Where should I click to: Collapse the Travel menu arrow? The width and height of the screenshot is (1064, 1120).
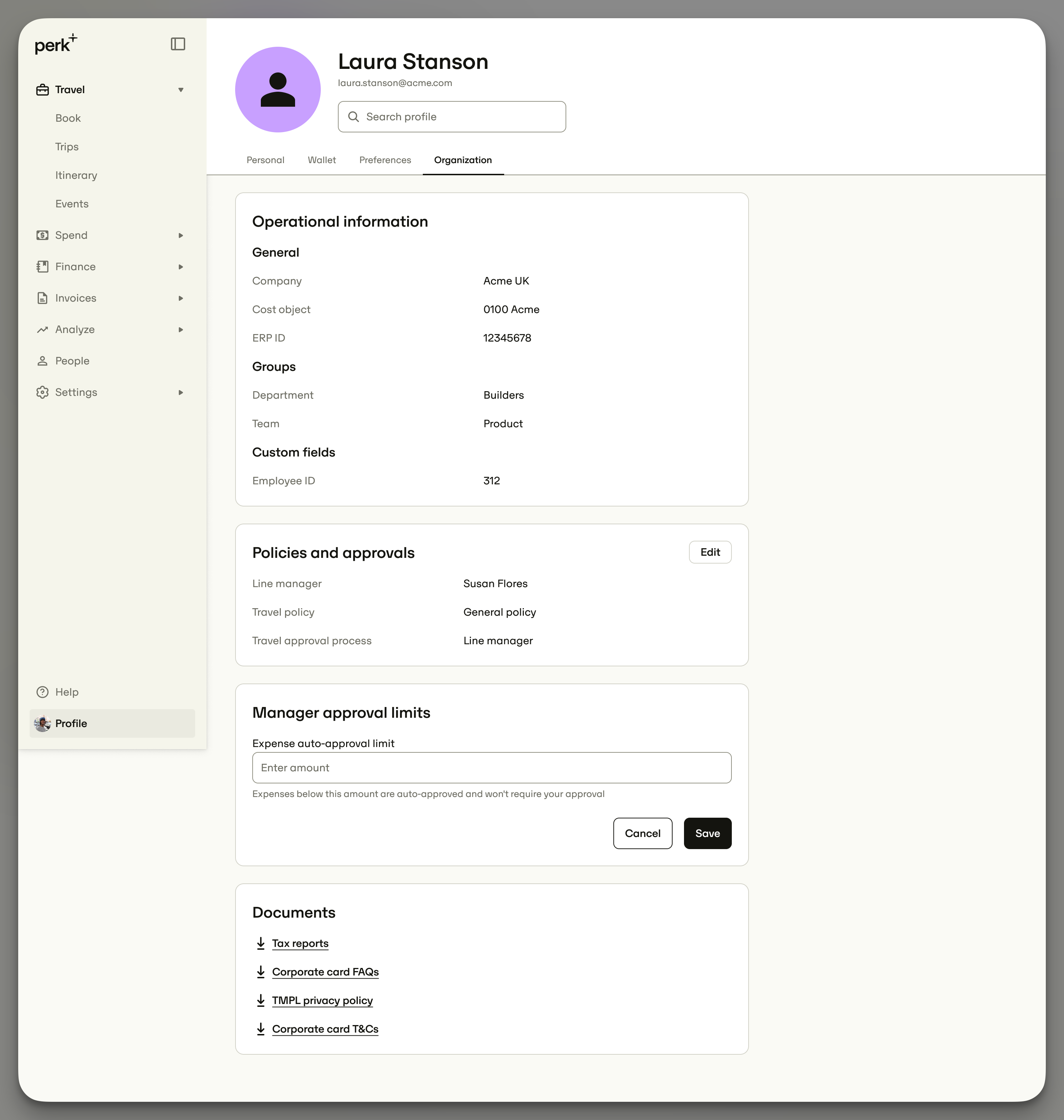tap(181, 90)
